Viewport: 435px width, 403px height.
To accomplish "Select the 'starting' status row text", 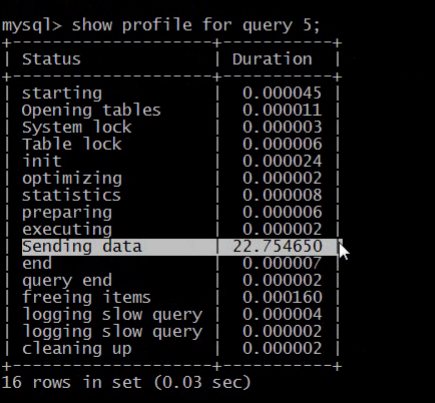I will [62, 93].
